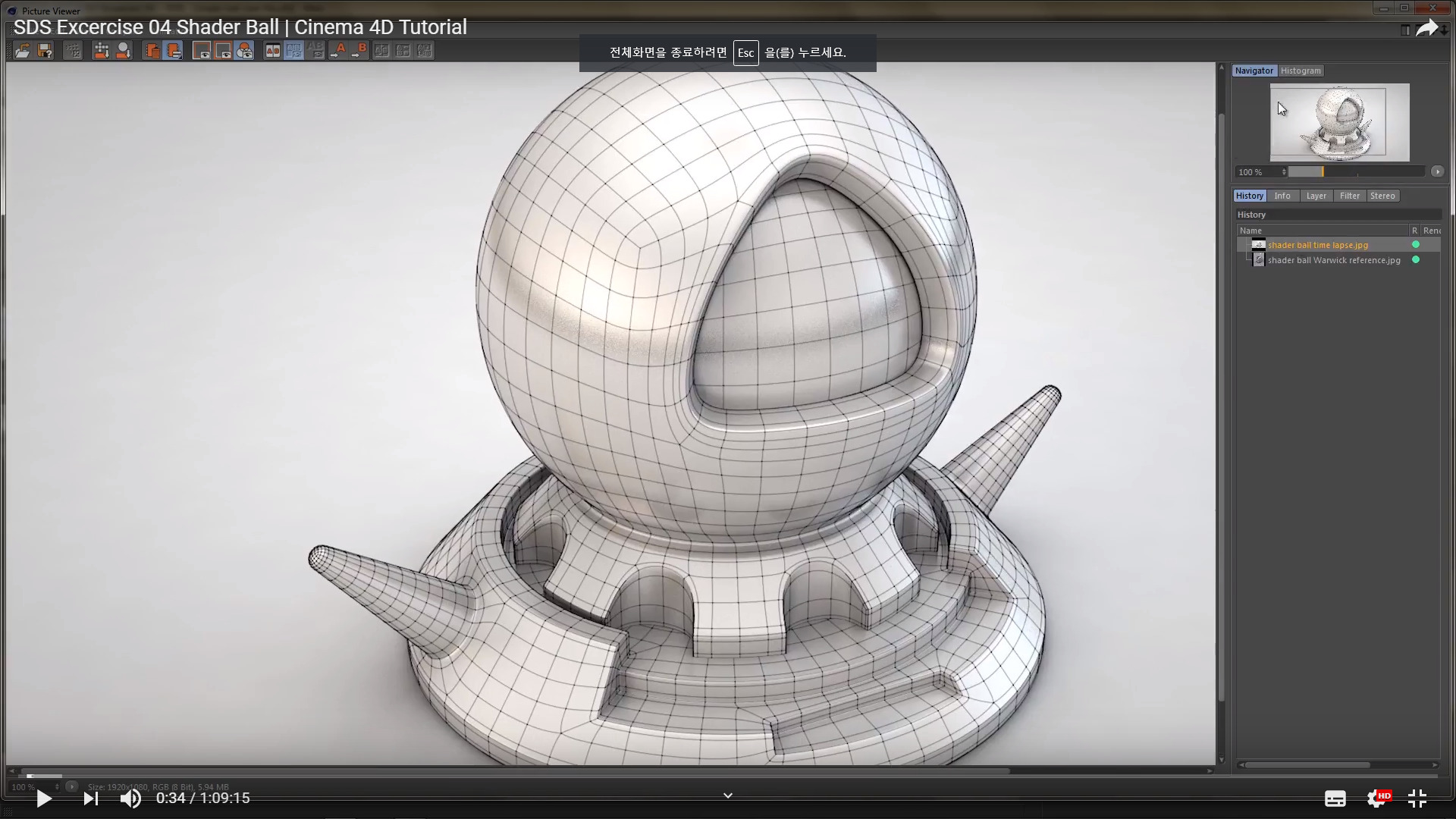Click the Next video button
The image size is (1456, 819).
pyautogui.click(x=91, y=799)
